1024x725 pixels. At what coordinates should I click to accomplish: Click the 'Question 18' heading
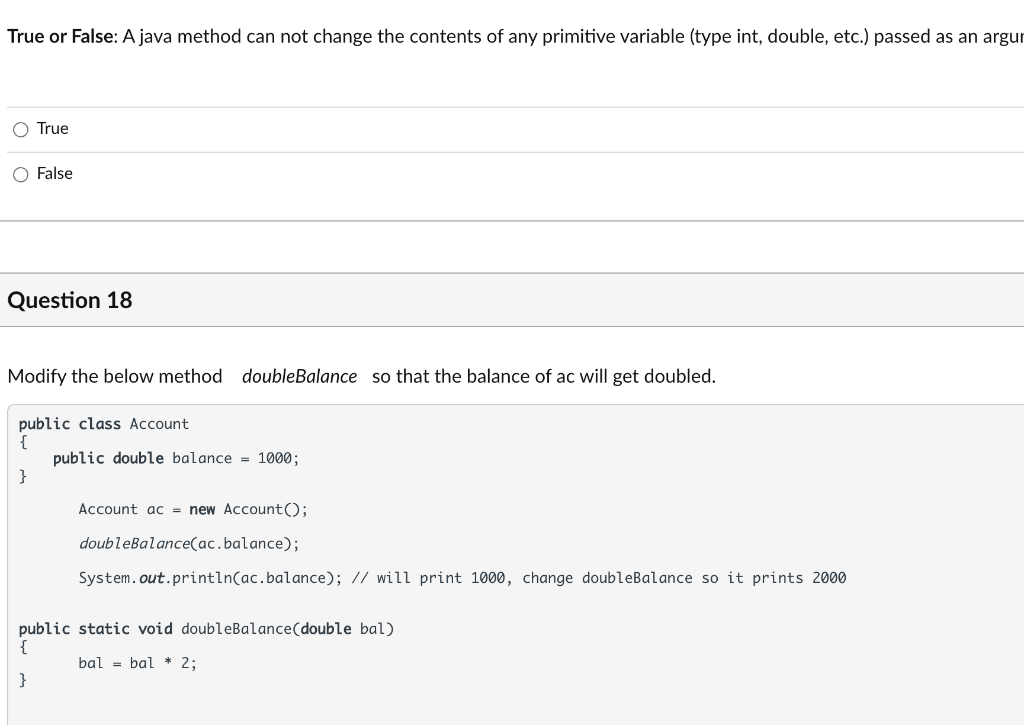[x=70, y=300]
